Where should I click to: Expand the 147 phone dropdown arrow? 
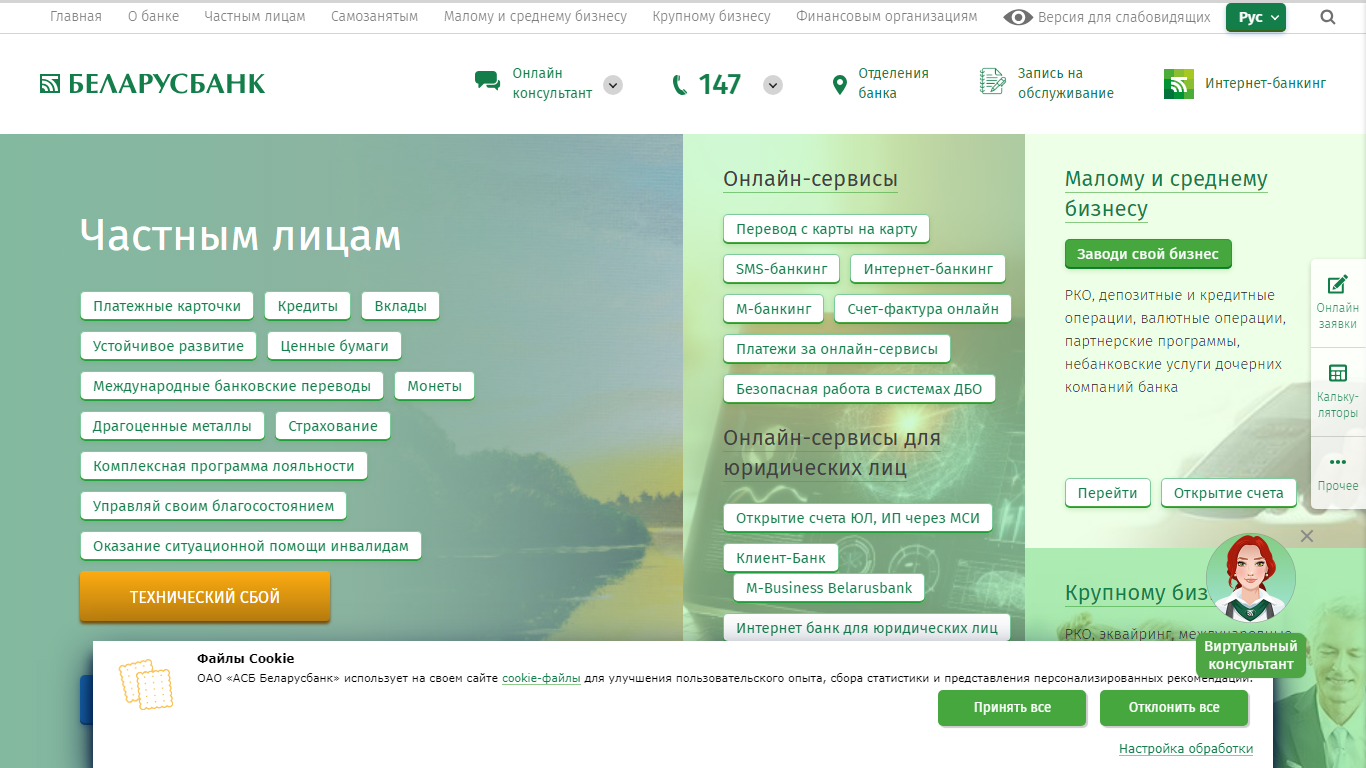773,85
